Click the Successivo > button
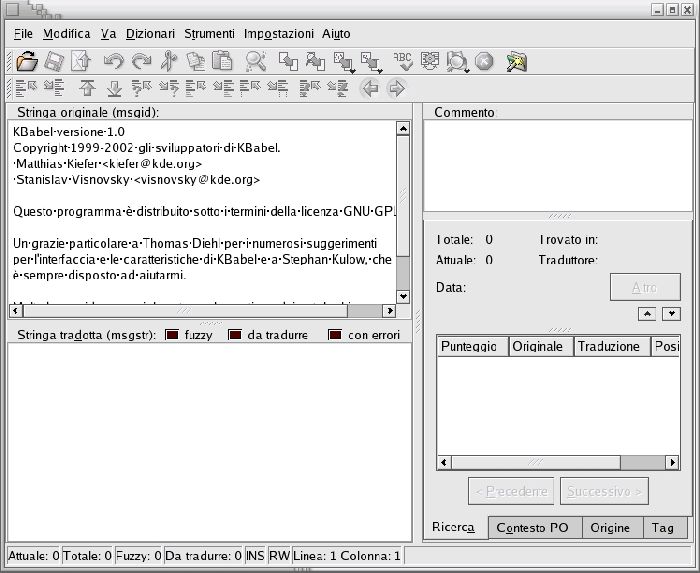Image resolution: width=700 pixels, height=573 pixels. point(604,491)
